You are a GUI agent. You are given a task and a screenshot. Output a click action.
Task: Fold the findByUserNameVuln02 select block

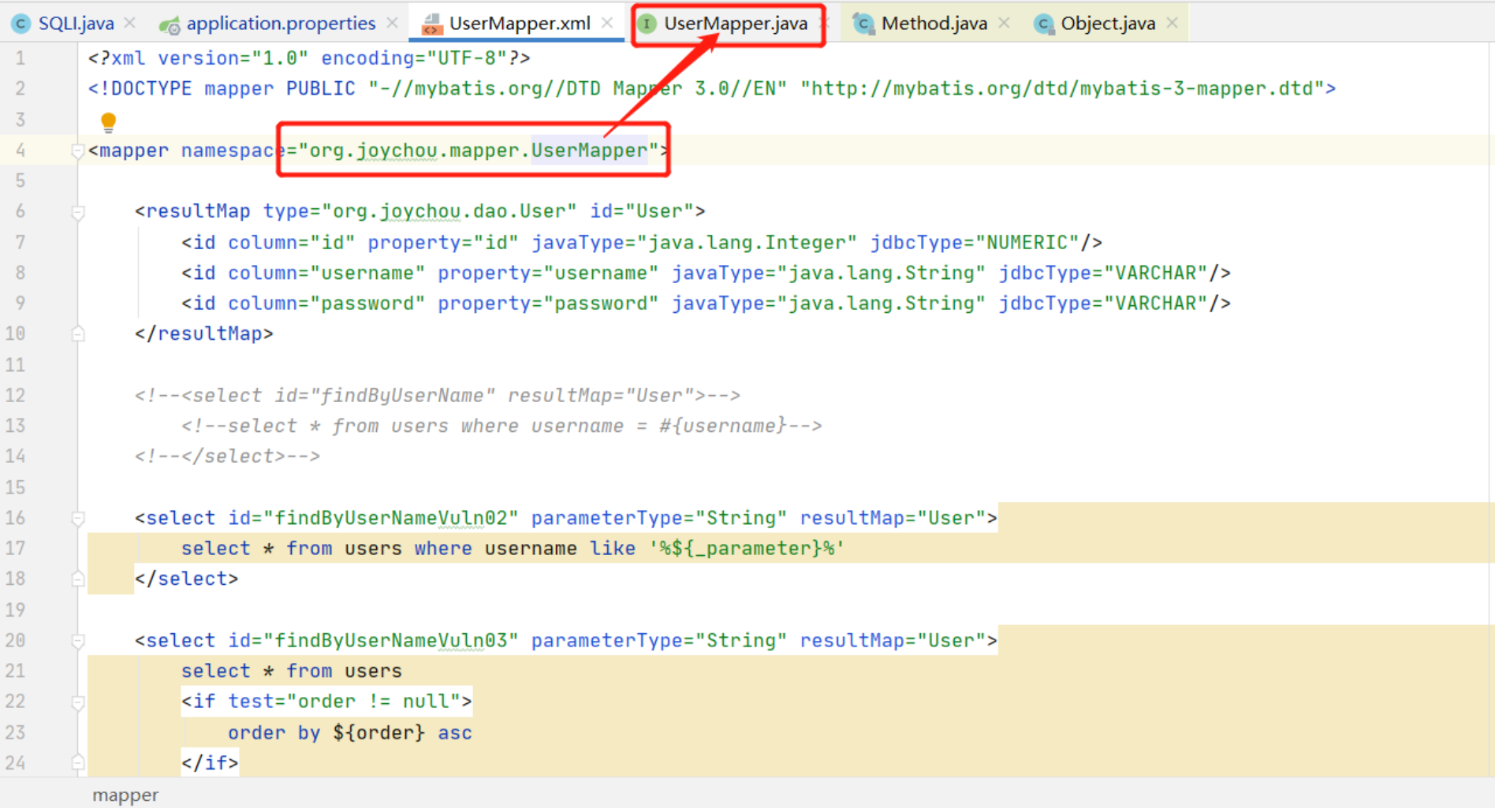click(x=77, y=519)
